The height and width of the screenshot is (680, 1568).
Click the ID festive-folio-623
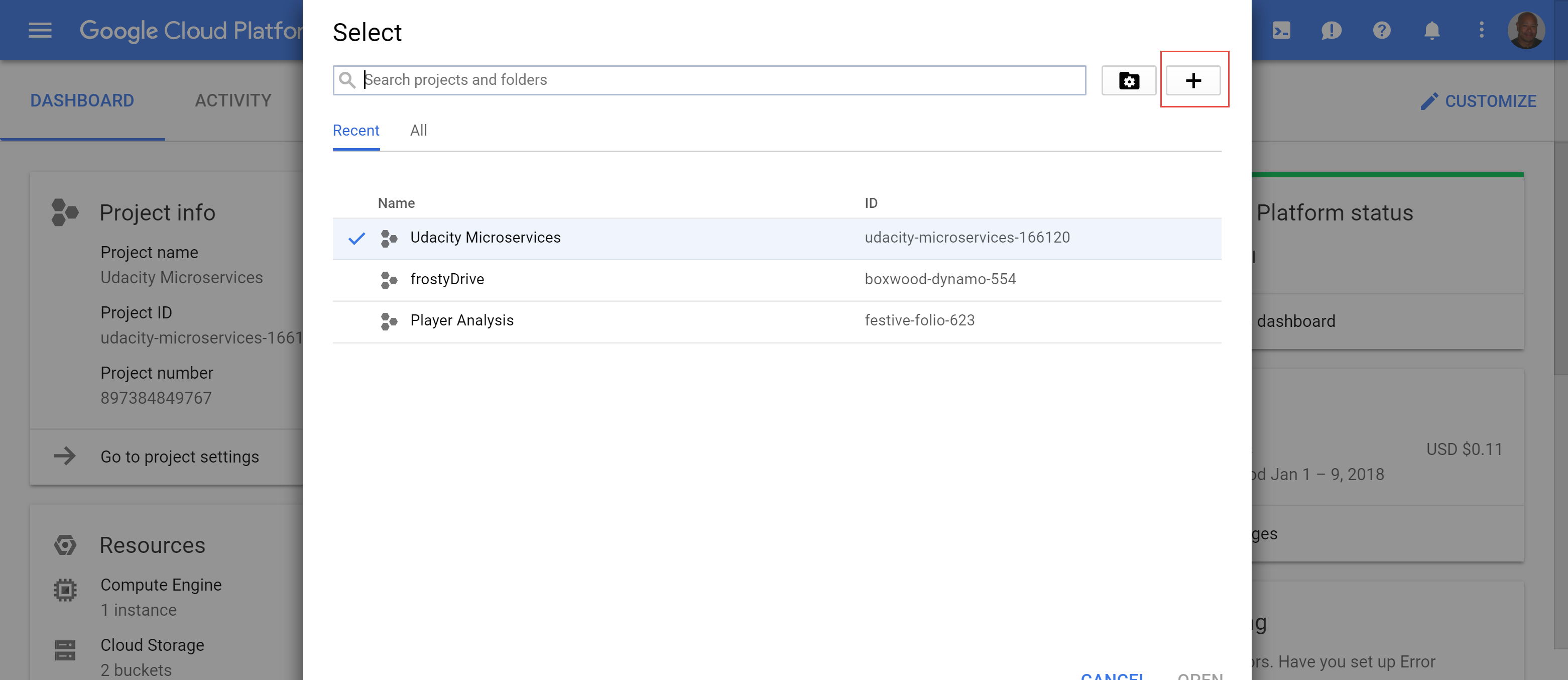(x=919, y=320)
